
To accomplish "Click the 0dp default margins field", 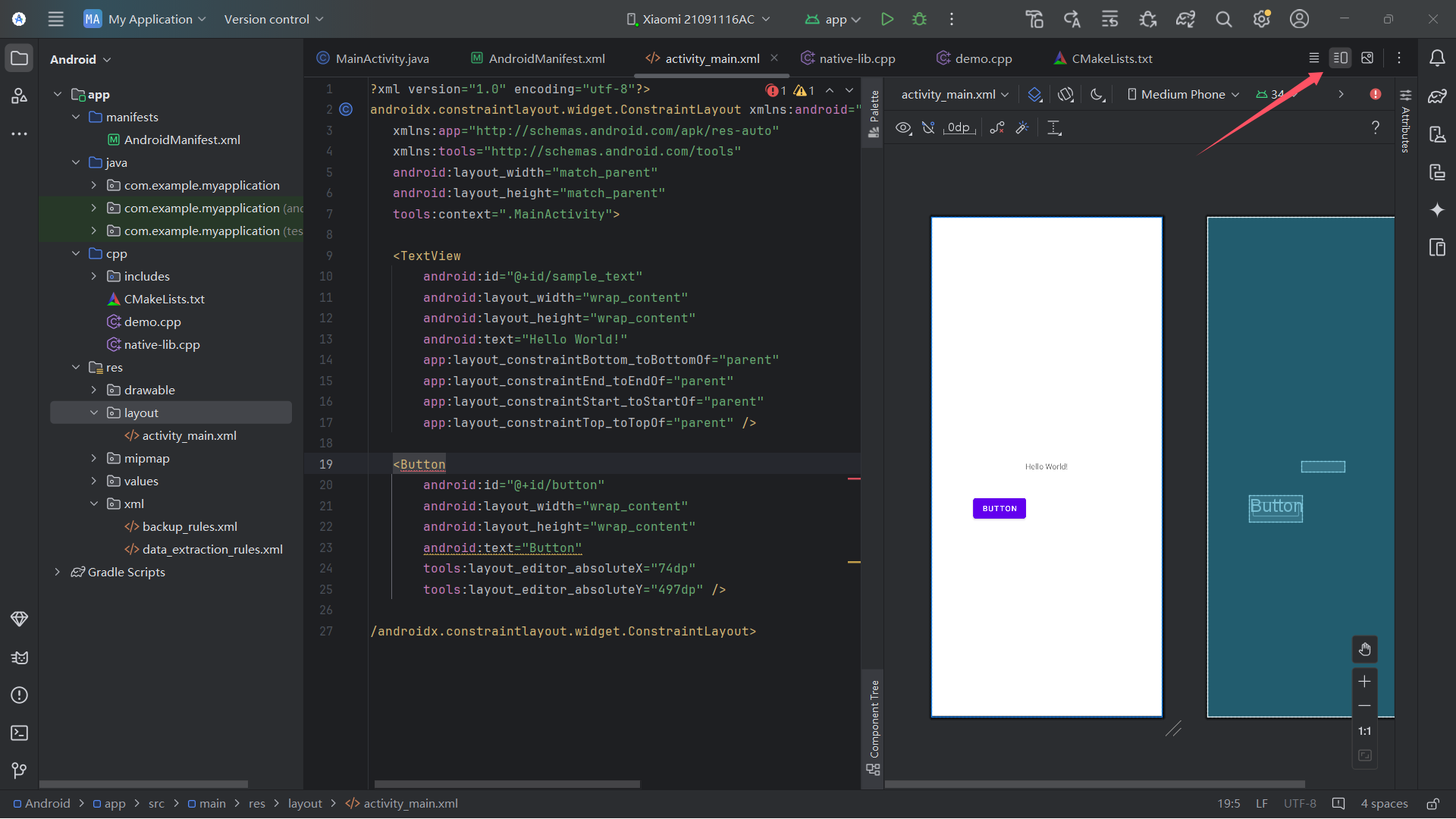I will point(959,127).
